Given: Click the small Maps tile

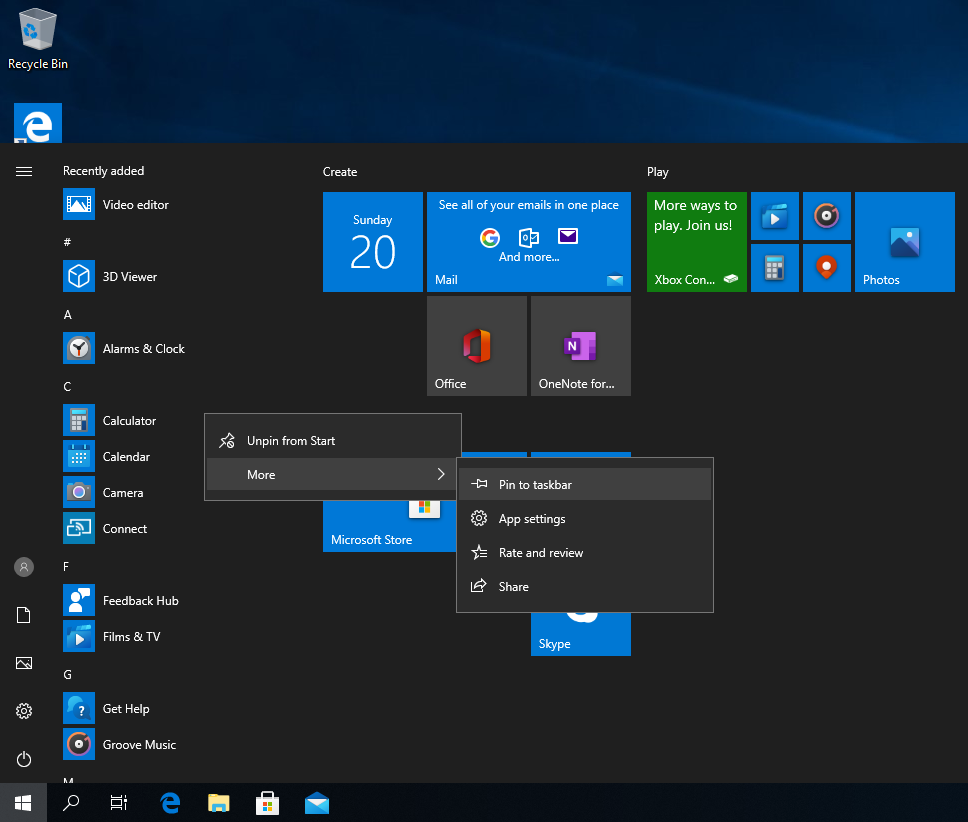Looking at the screenshot, I should (x=827, y=268).
